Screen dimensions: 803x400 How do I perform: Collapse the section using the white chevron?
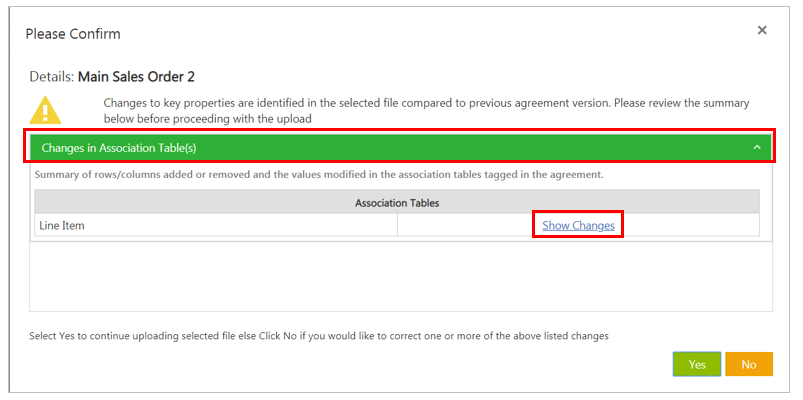pos(757,148)
